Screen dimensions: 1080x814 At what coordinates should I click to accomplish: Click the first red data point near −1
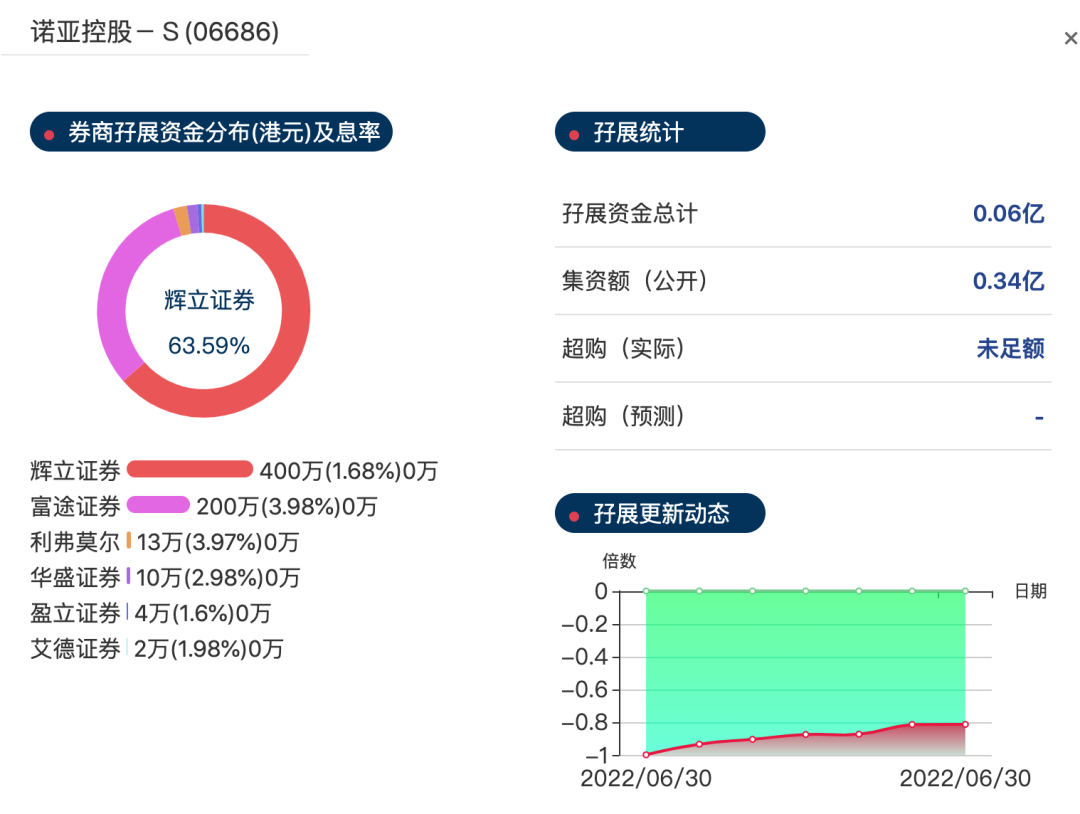click(646, 755)
